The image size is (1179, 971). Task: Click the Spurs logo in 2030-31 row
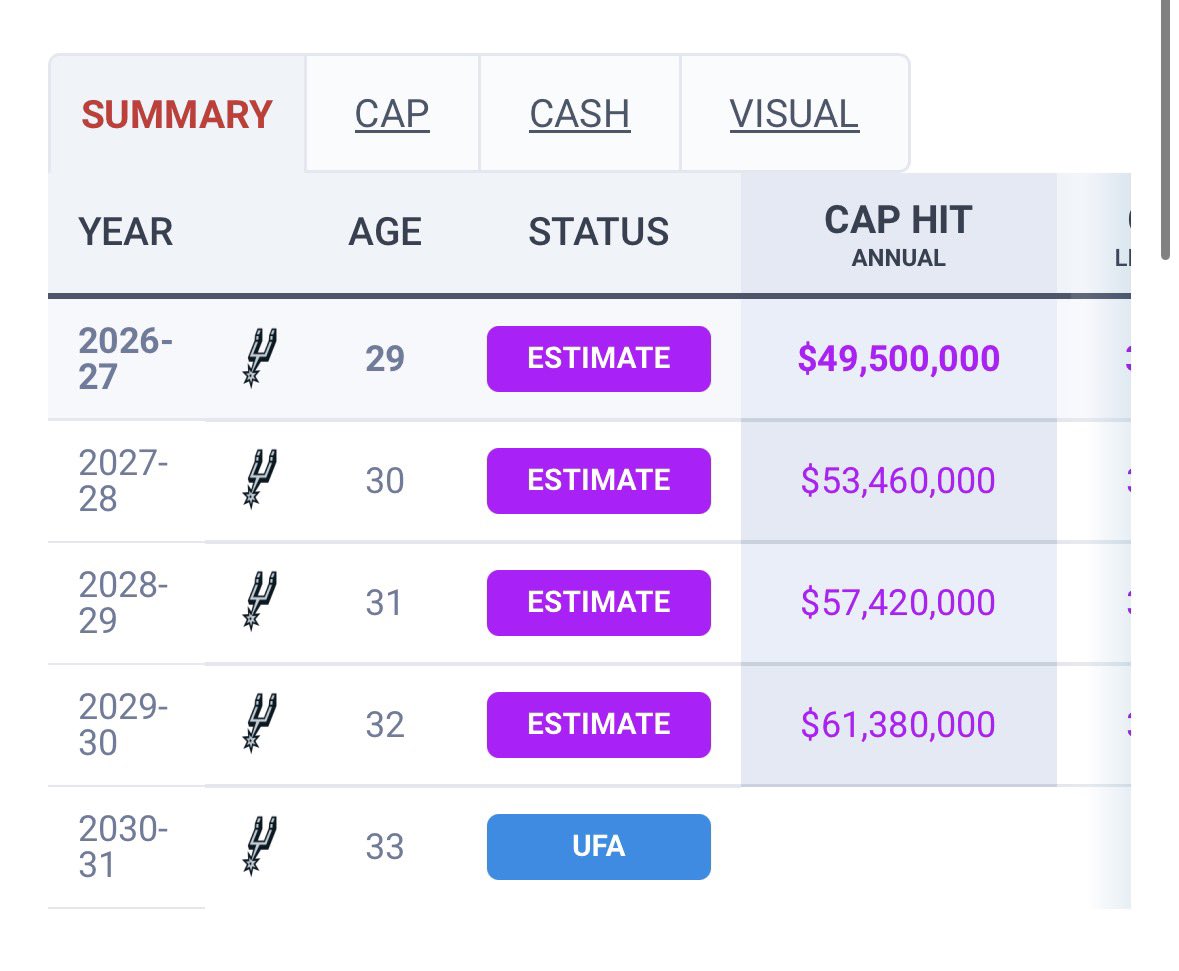point(259,846)
